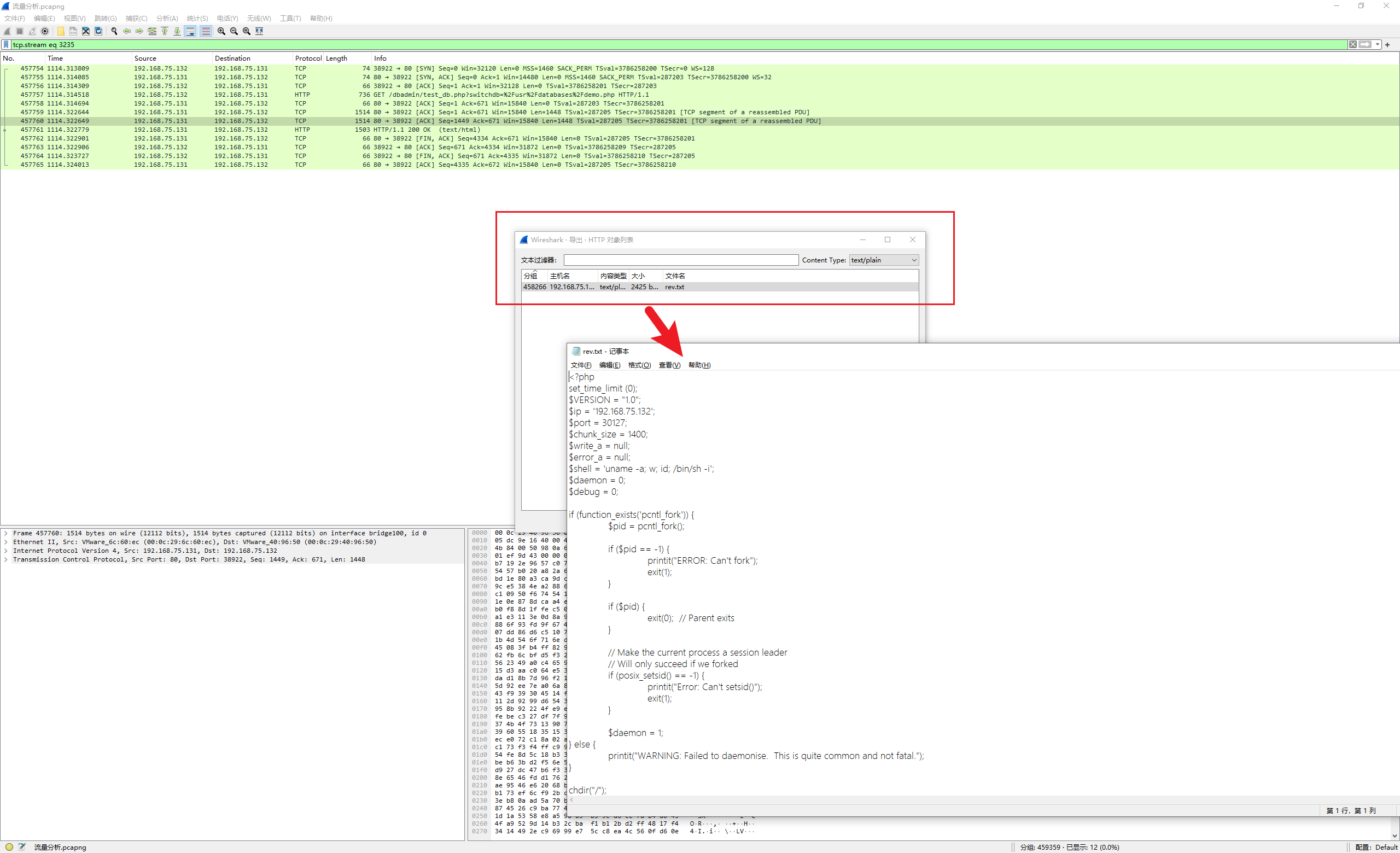Viewport: 1400px width, 853px height.
Task: Click the add filter button plus icon
Action: click(x=1387, y=44)
